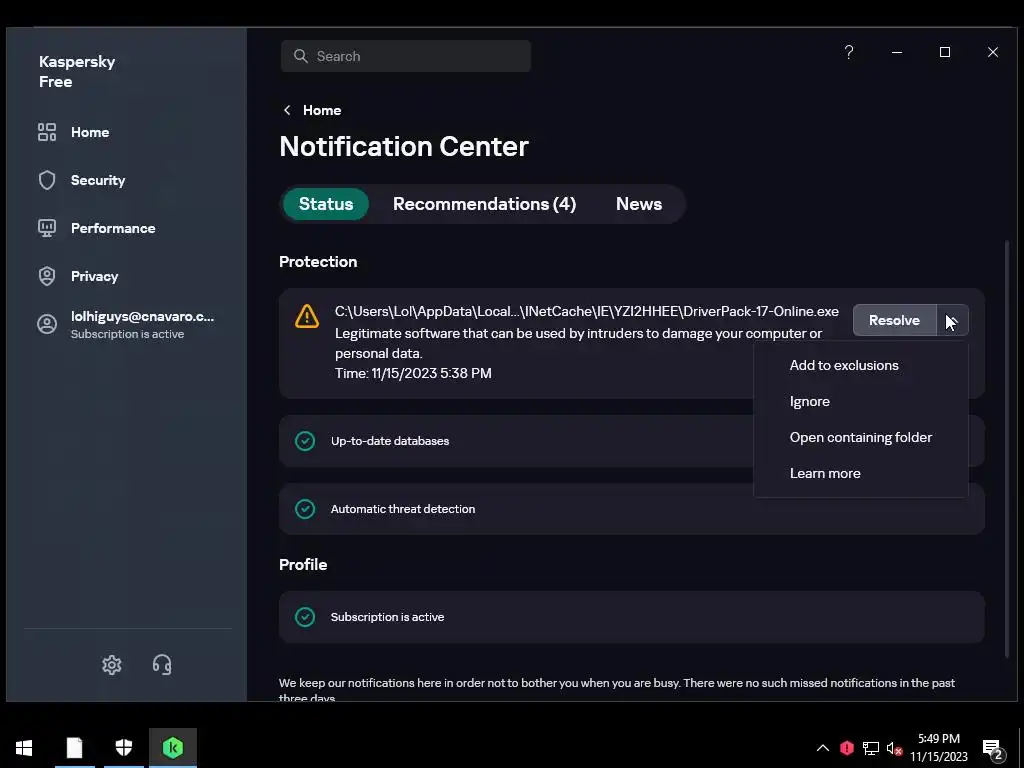1024x768 pixels.
Task: Open settings via the gear icon
Action: coord(112,665)
